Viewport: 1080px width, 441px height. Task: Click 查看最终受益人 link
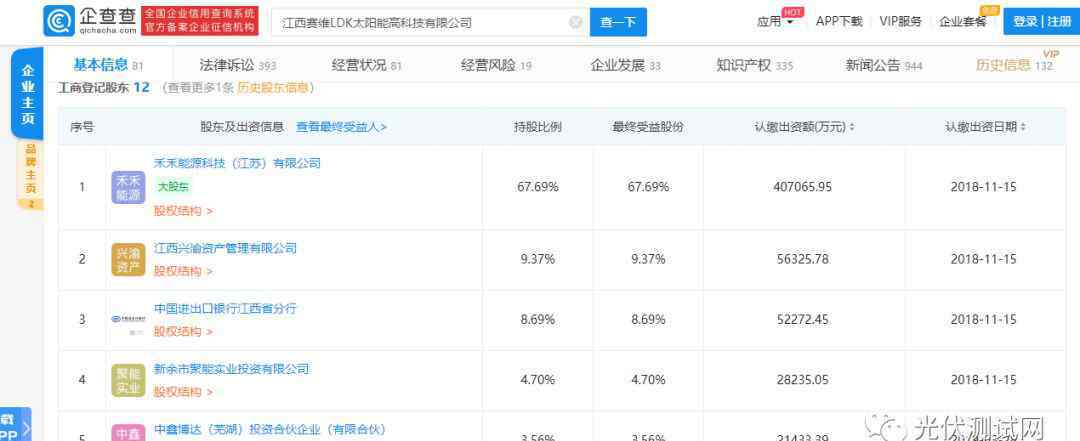(342, 127)
